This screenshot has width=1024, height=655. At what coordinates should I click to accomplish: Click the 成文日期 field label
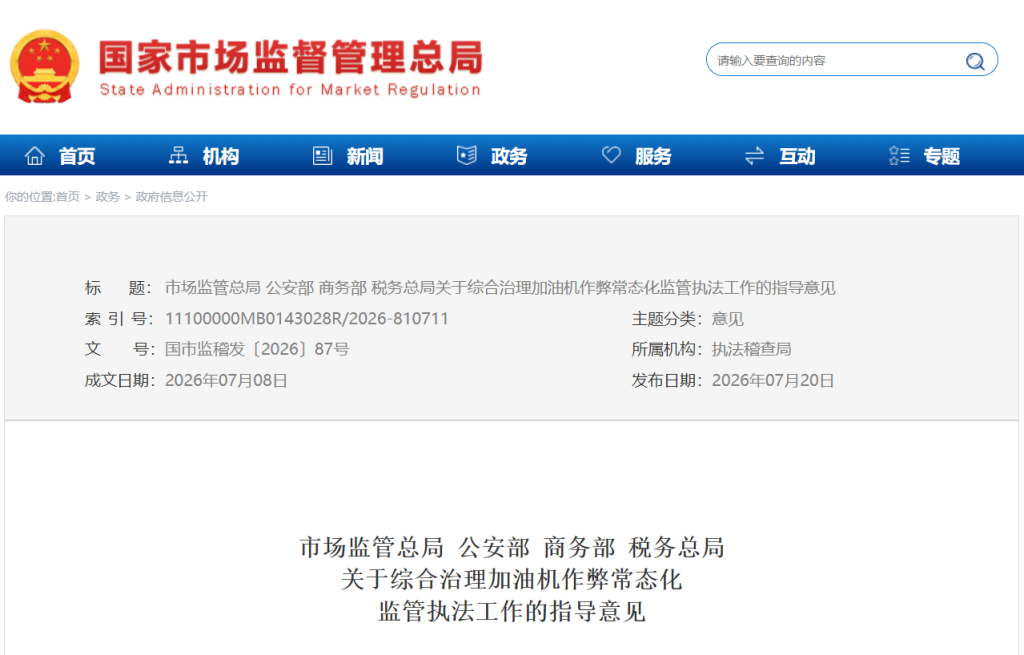(x=118, y=381)
